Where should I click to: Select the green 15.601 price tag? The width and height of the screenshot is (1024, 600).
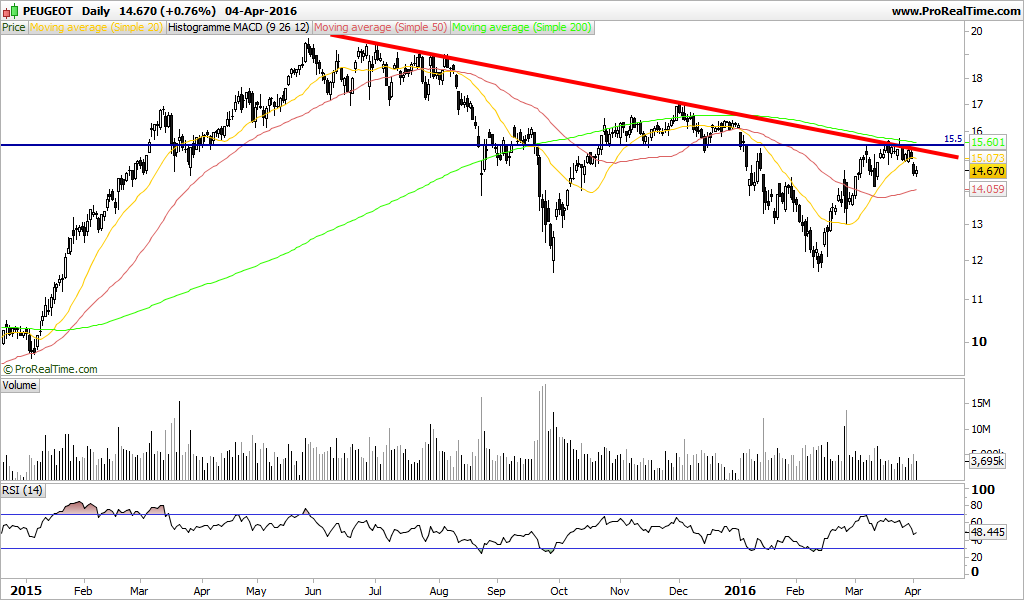(x=987, y=142)
